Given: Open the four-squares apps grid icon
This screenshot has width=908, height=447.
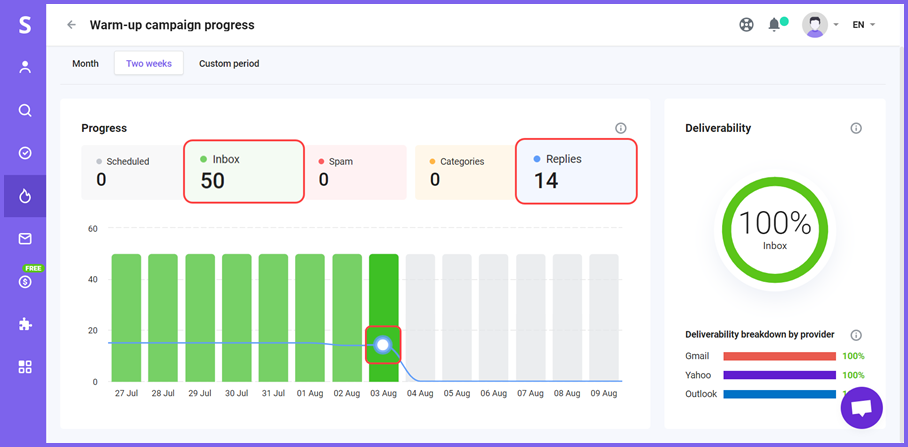Looking at the screenshot, I should [x=24, y=367].
